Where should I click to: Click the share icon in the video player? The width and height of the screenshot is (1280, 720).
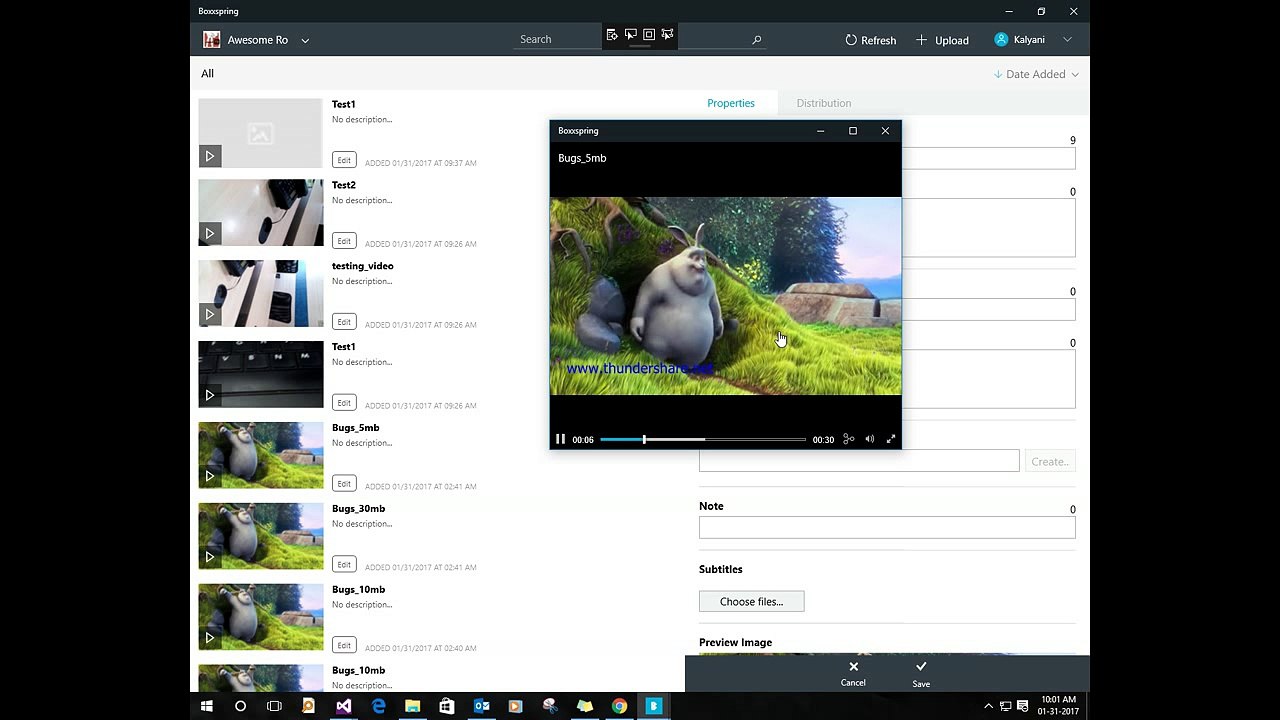click(848, 439)
